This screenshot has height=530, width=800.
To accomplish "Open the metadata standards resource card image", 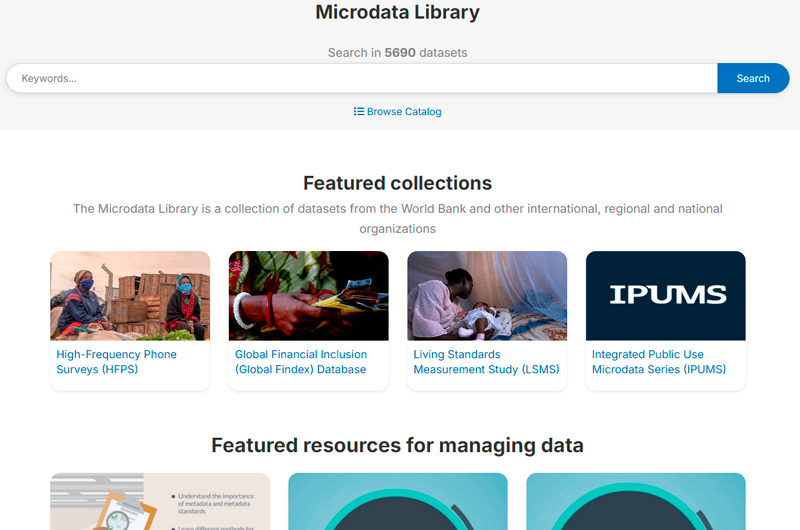I will 160,501.
